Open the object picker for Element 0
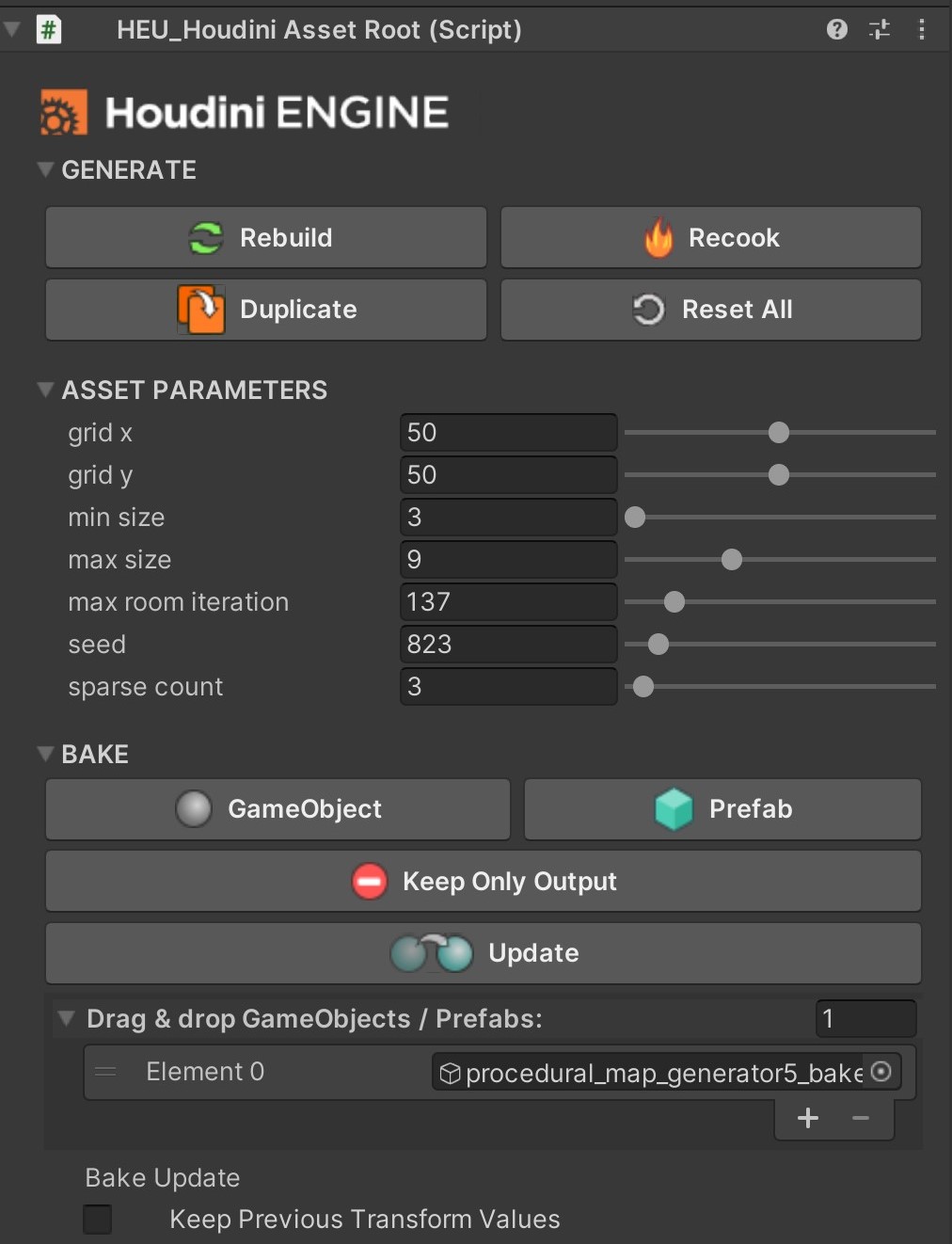This screenshot has width=952, height=1244. [881, 1072]
